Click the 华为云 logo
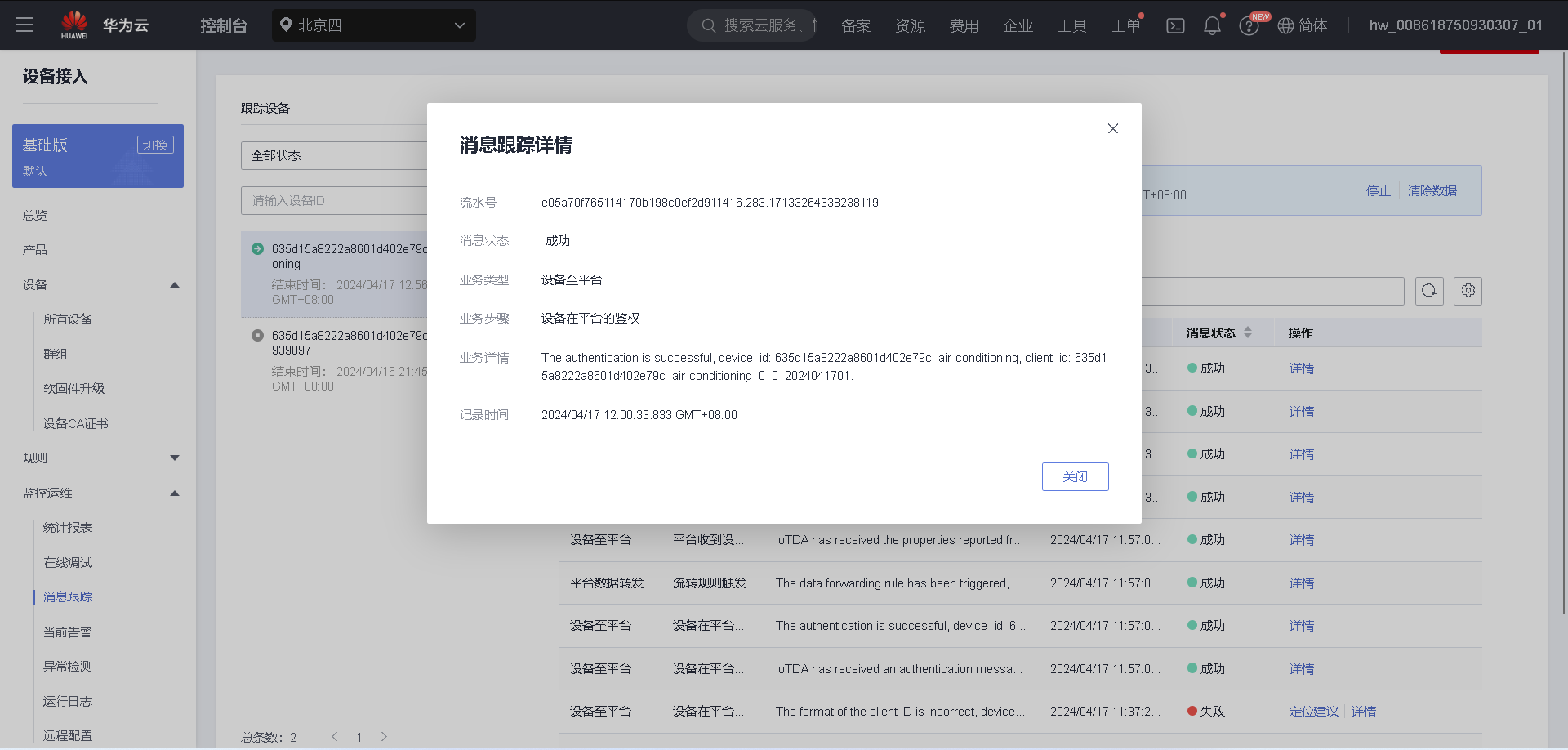 click(x=102, y=25)
